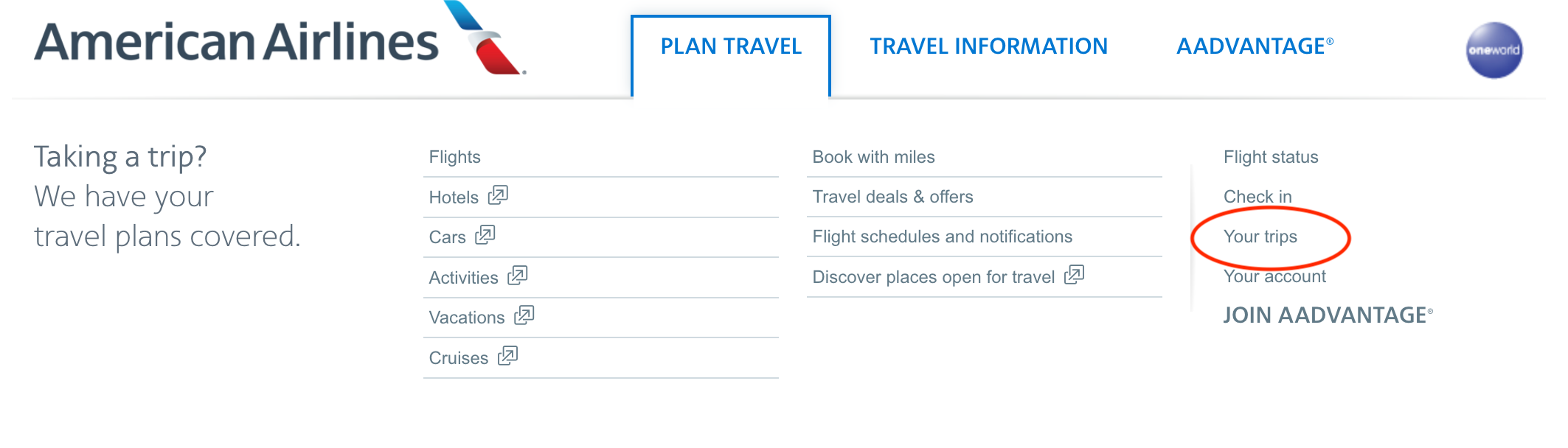Click external link icon beside Activities
The height and width of the screenshot is (448, 1568).
(518, 276)
